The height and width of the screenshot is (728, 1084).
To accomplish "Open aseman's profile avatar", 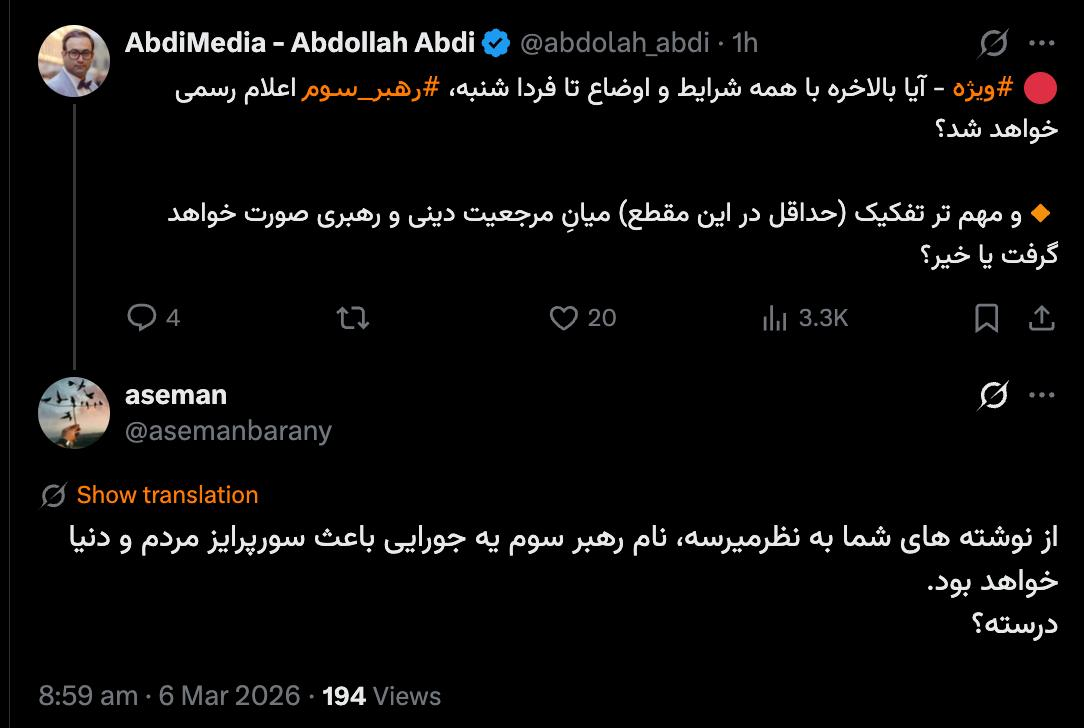I will tap(73, 412).
